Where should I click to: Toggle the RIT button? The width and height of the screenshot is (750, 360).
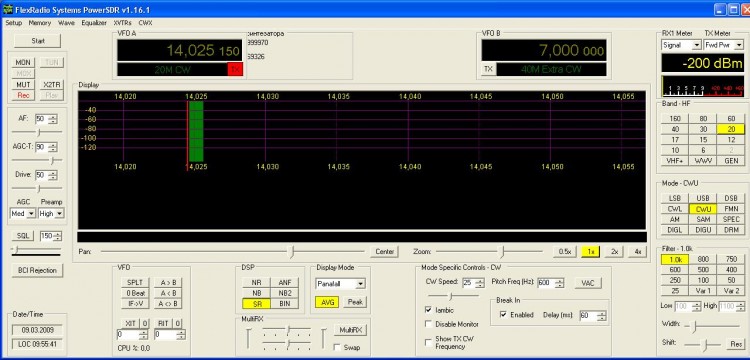pos(163,324)
